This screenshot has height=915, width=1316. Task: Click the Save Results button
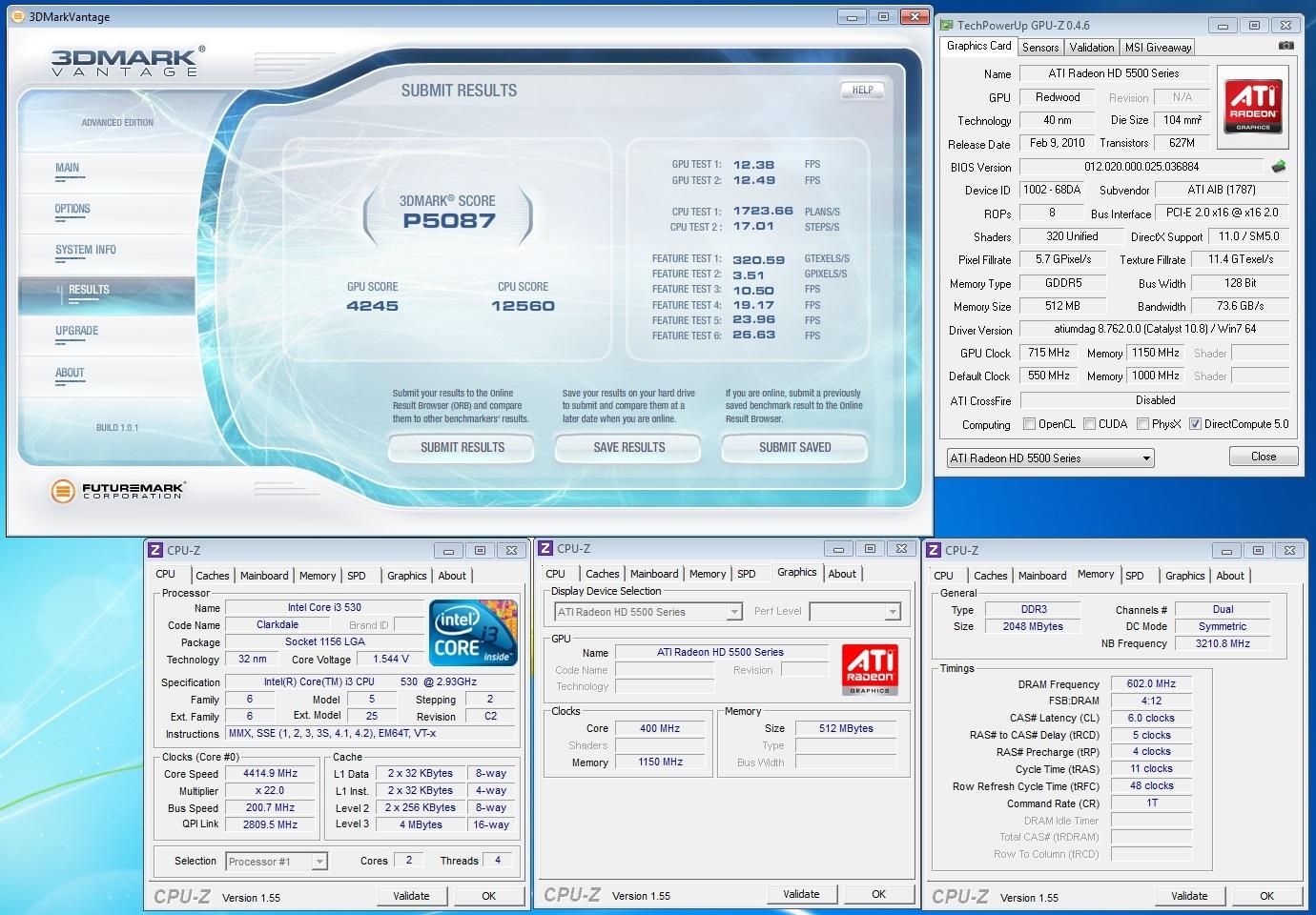tap(628, 447)
